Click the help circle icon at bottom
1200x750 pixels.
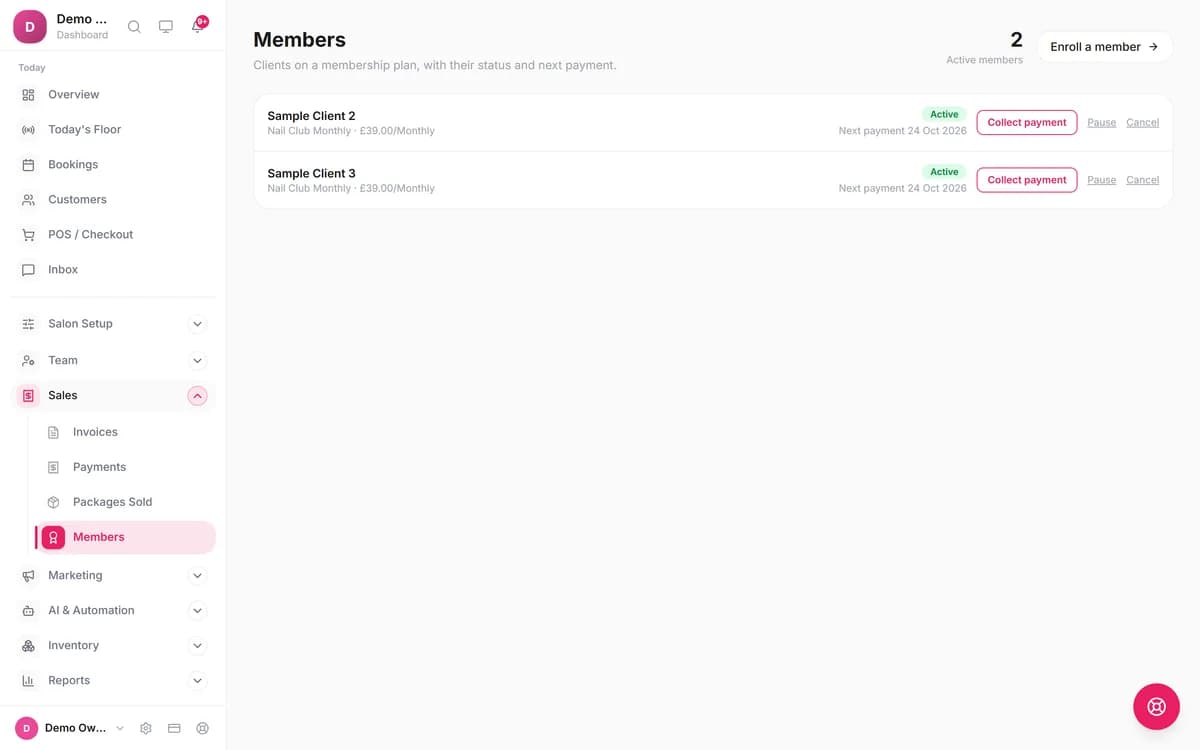click(203, 728)
